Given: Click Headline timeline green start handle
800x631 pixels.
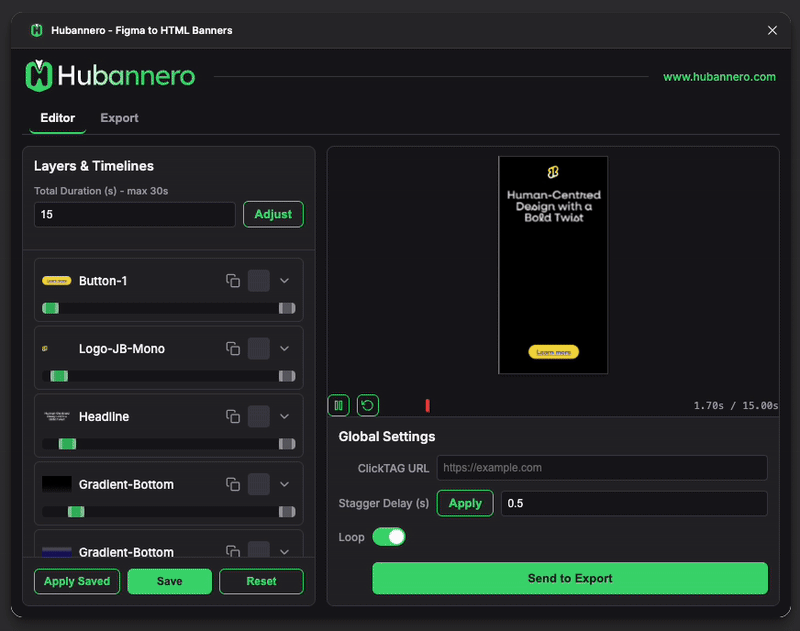Looking at the screenshot, I should [x=67, y=444].
